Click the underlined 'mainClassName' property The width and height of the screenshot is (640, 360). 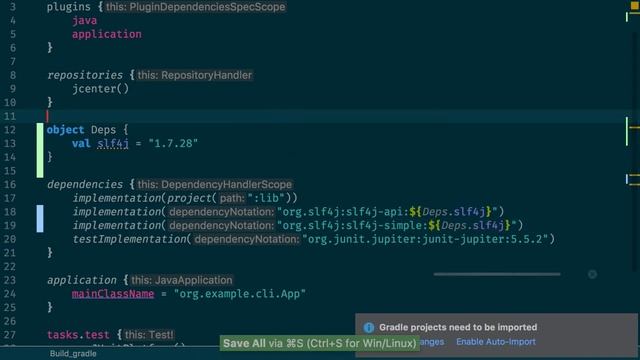click(113, 294)
